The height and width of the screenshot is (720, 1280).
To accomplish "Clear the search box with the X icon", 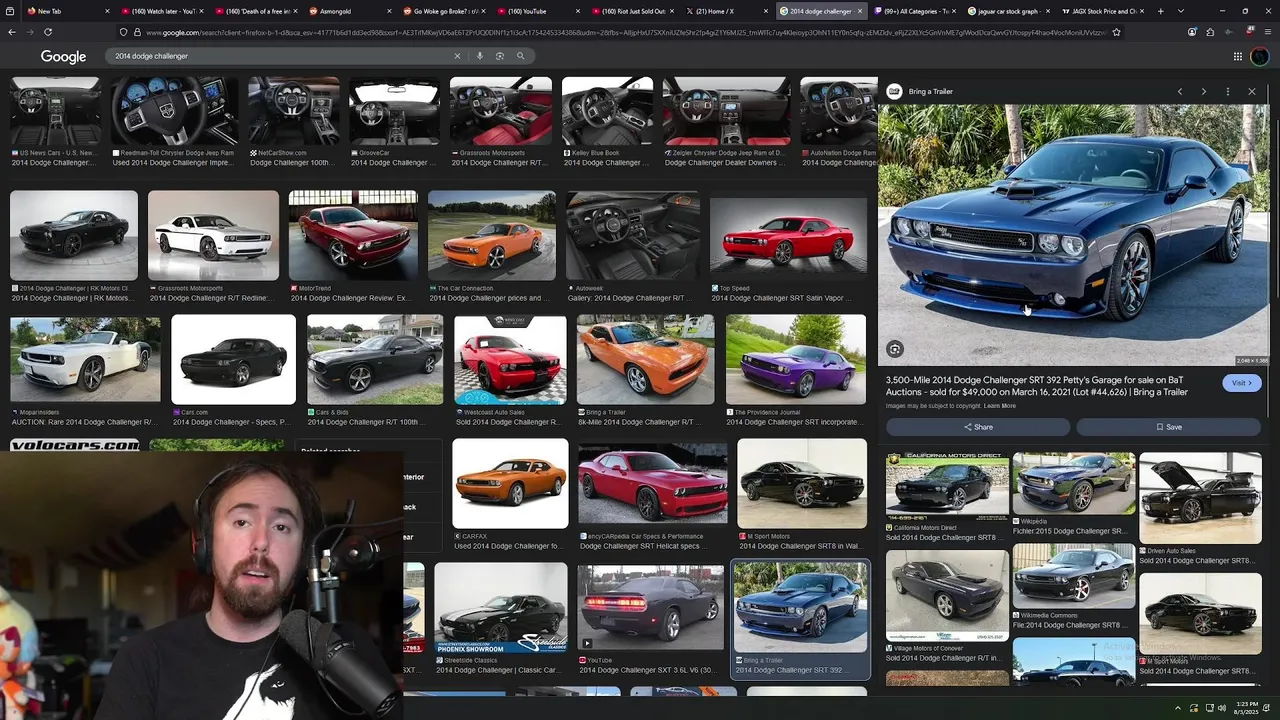I will click(x=457, y=56).
